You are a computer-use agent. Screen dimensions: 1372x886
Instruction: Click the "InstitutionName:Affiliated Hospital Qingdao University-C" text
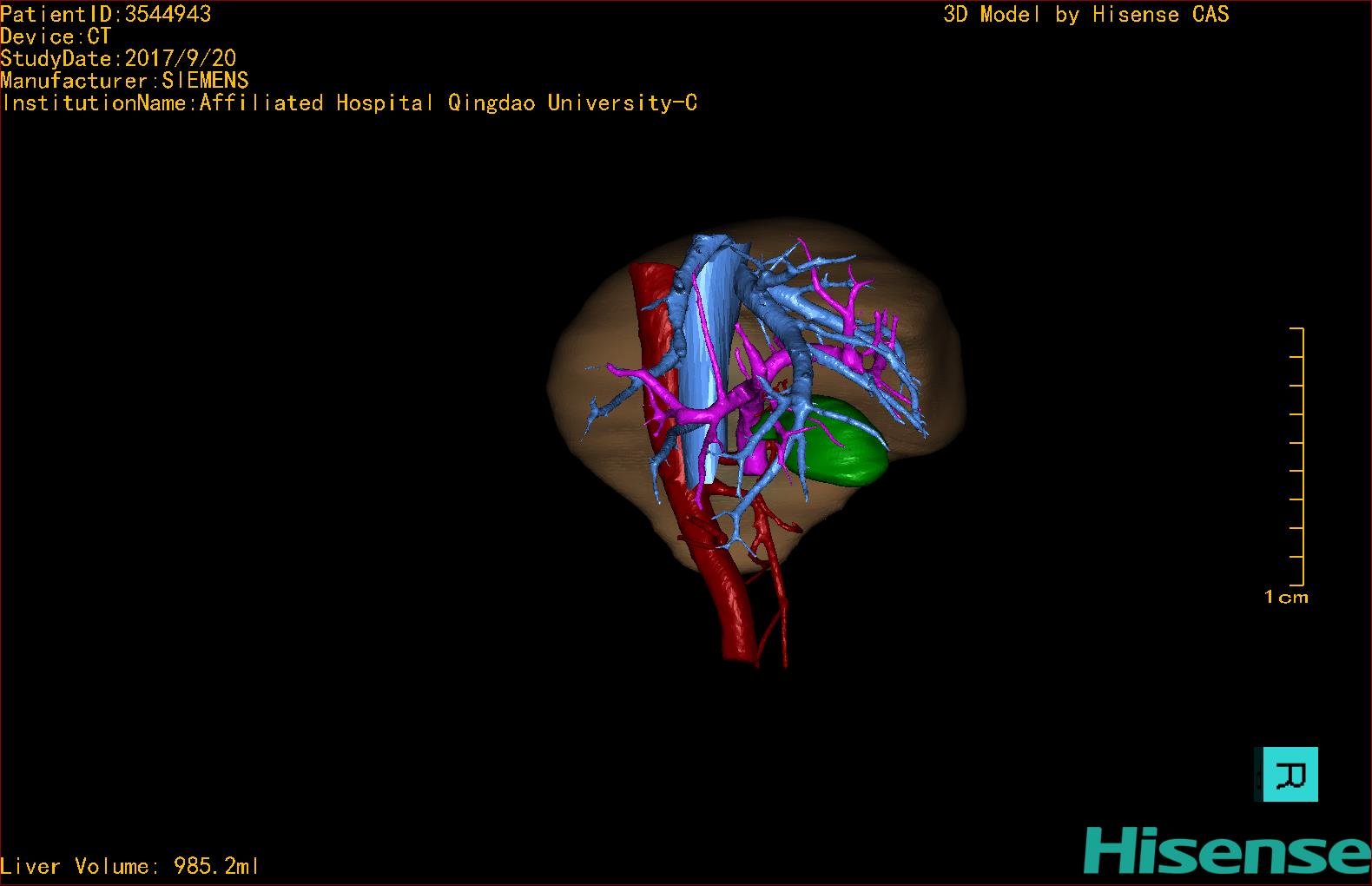pyautogui.click(x=349, y=102)
